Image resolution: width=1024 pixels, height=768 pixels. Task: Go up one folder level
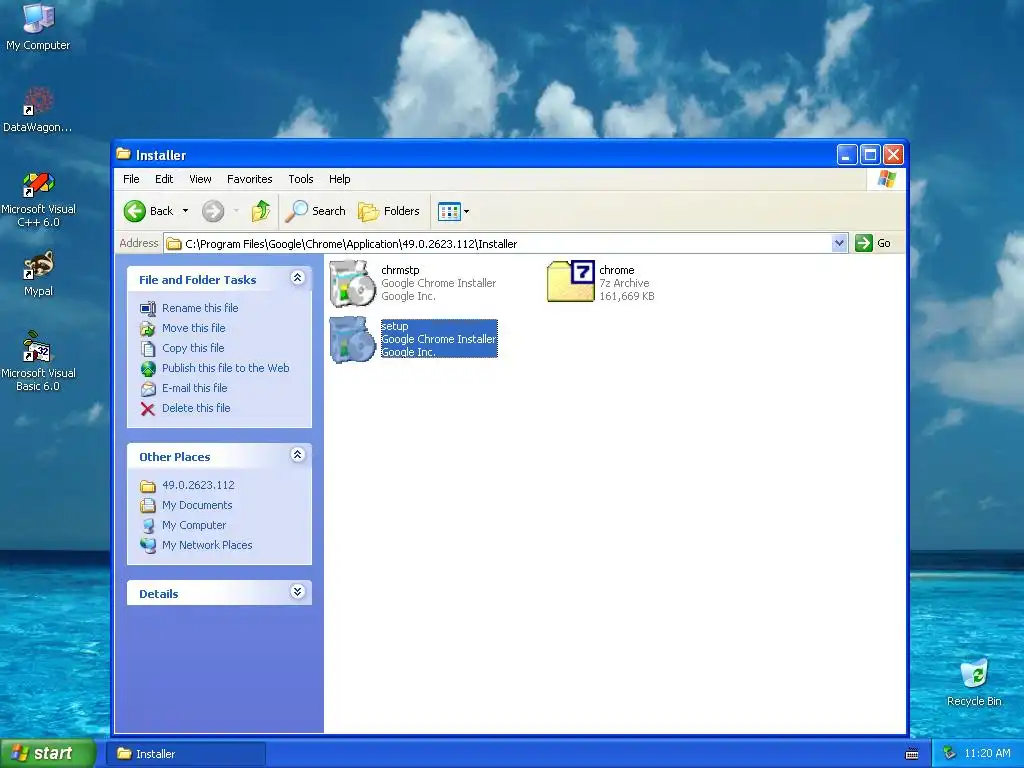click(x=261, y=211)
